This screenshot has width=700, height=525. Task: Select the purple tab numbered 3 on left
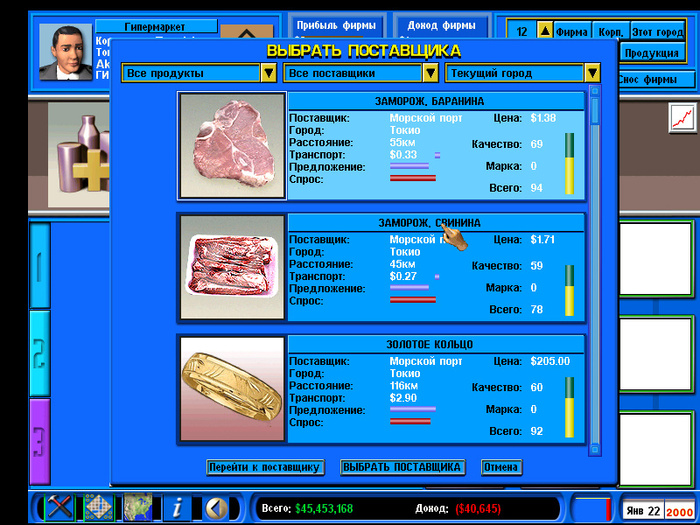[39, 440]
